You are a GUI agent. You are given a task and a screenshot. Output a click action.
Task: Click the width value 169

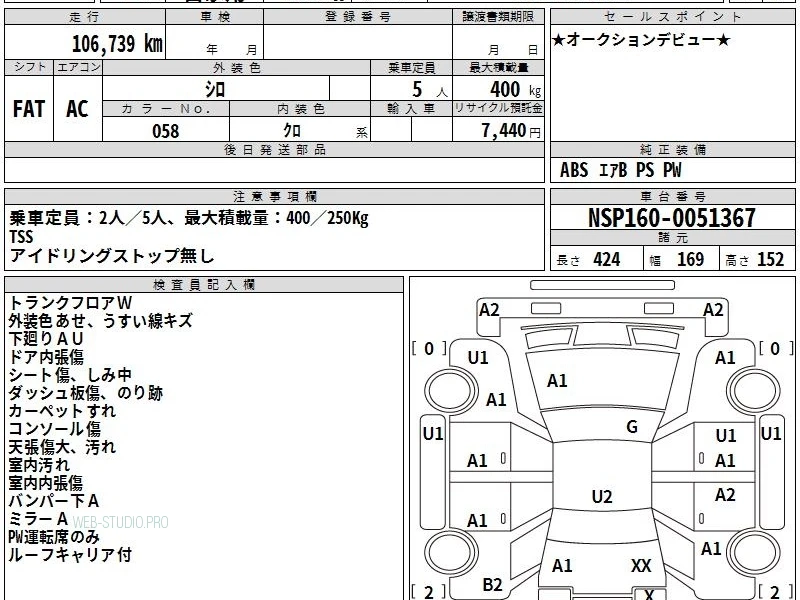[690, 260]
